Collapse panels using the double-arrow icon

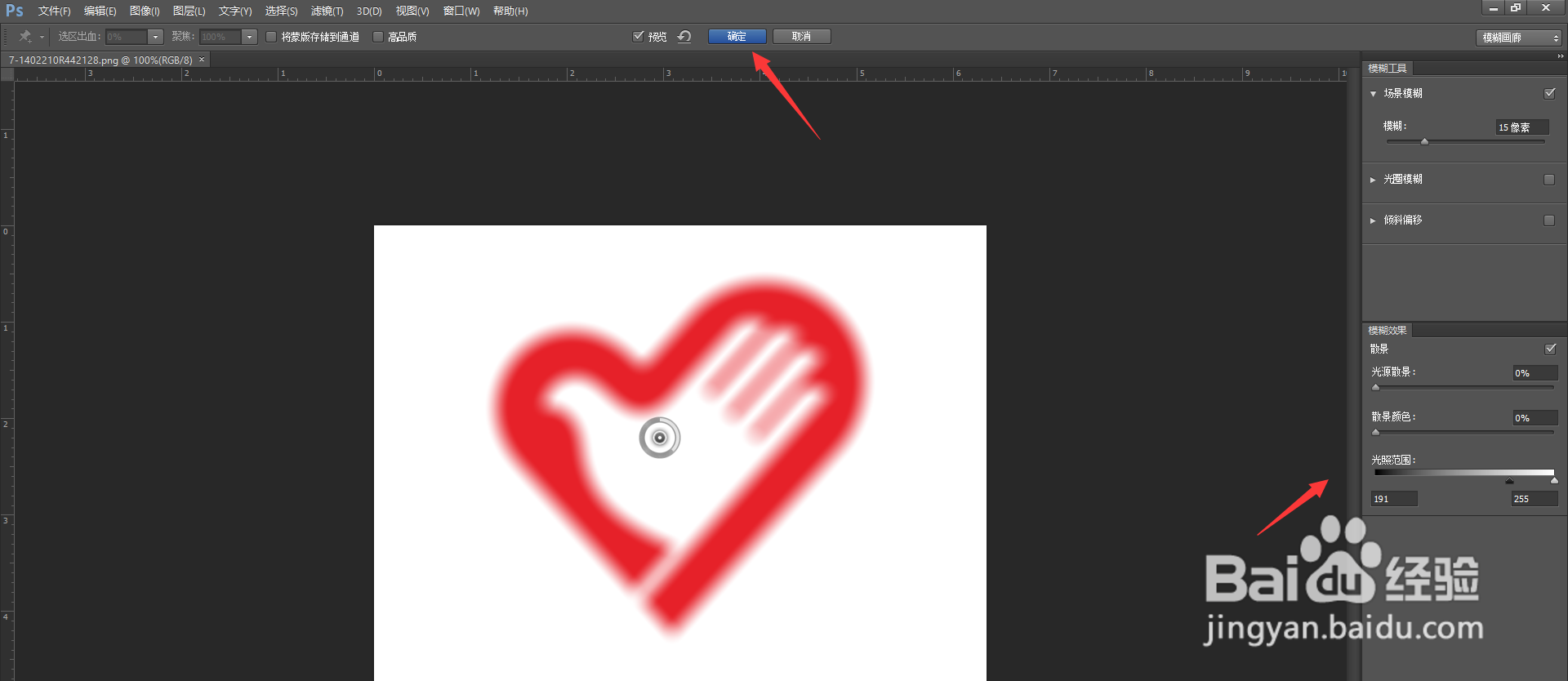pos(1561,56)
